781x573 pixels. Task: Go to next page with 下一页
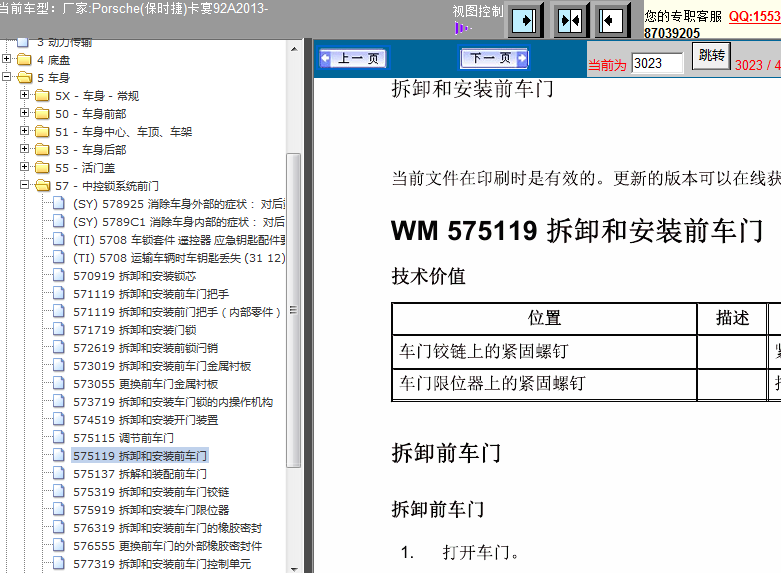[x=494, y=59]
